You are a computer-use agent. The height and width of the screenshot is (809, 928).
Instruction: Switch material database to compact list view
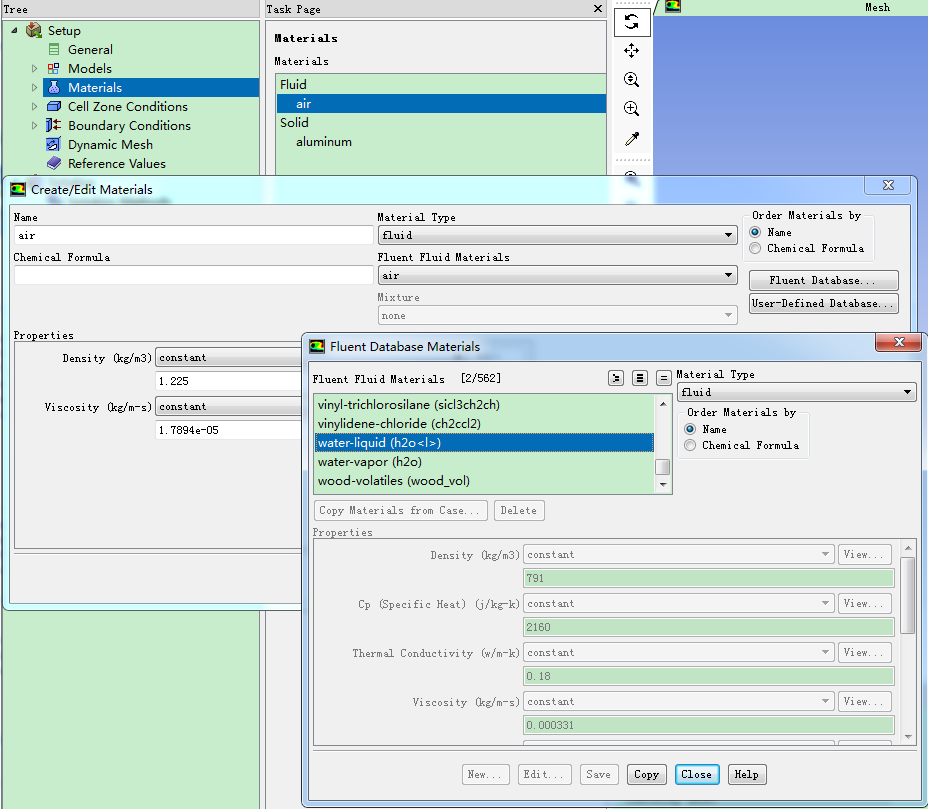[663, 377]
